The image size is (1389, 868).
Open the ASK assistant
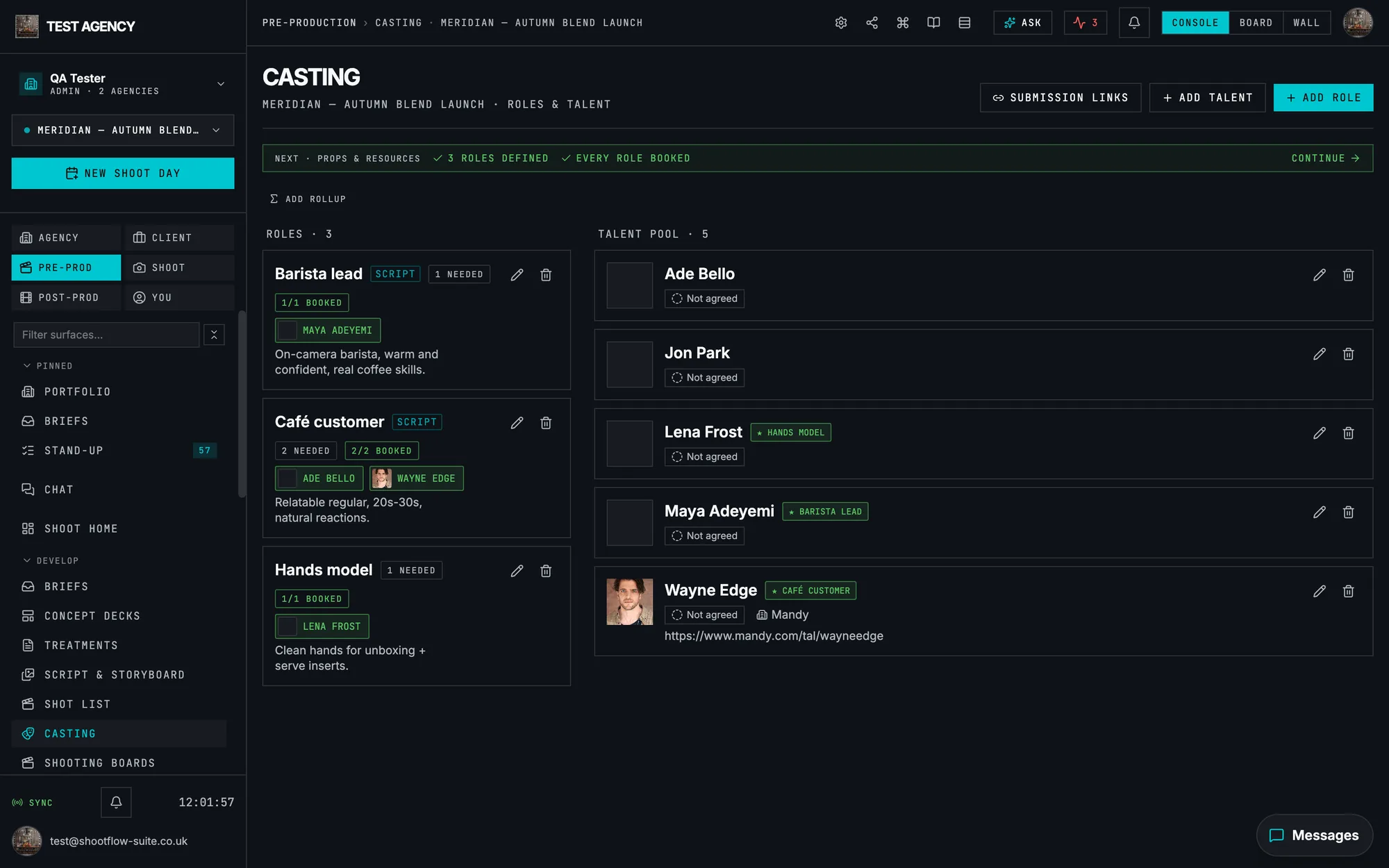tap(1022, 23)
